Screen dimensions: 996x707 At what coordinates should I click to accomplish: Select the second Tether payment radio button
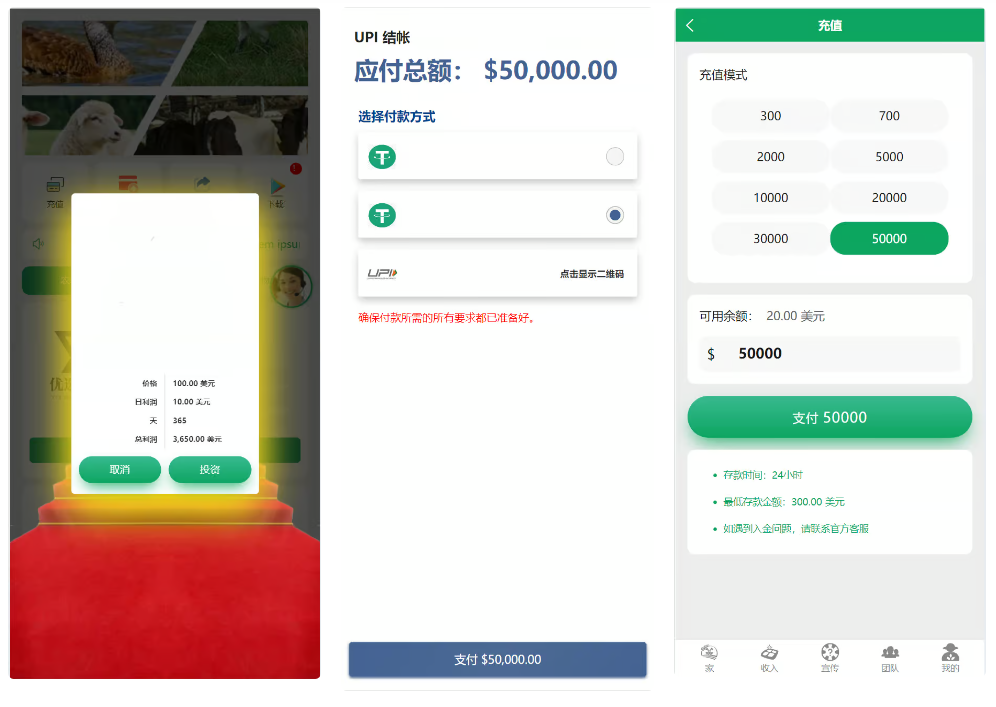point(615,215)
